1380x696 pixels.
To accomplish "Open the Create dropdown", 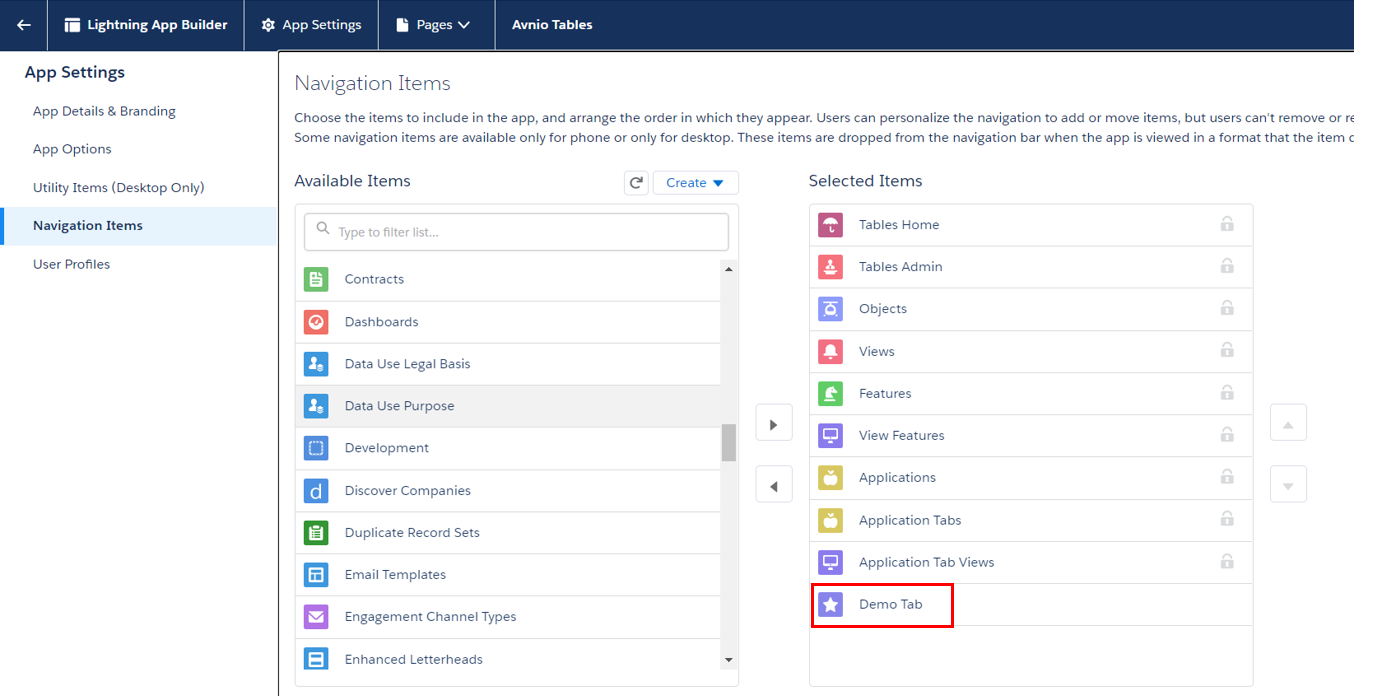I will point(695,183).
